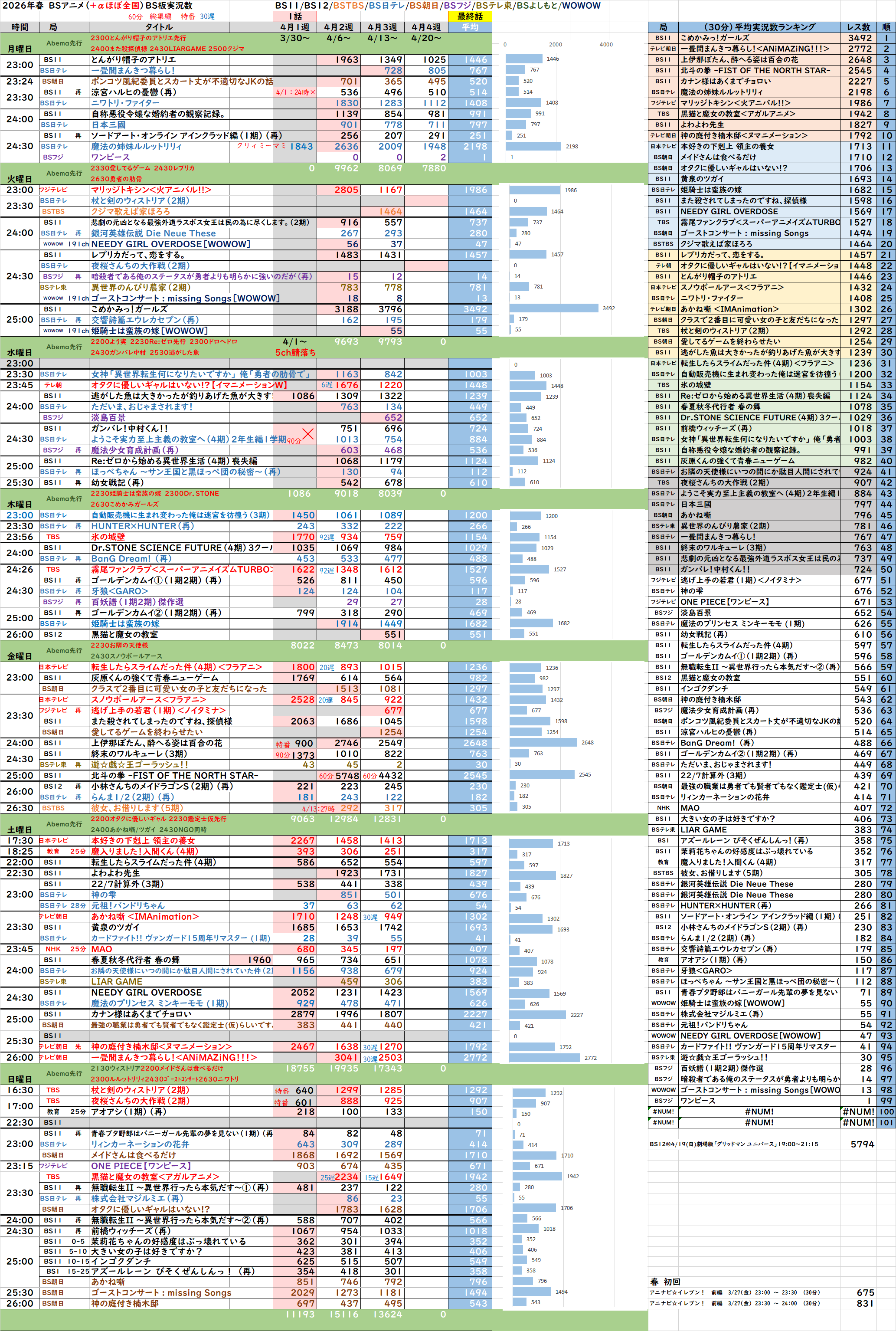
Task: Select the 5748 cell in 北斗の拳 row
Action: [x=346, y=776]
